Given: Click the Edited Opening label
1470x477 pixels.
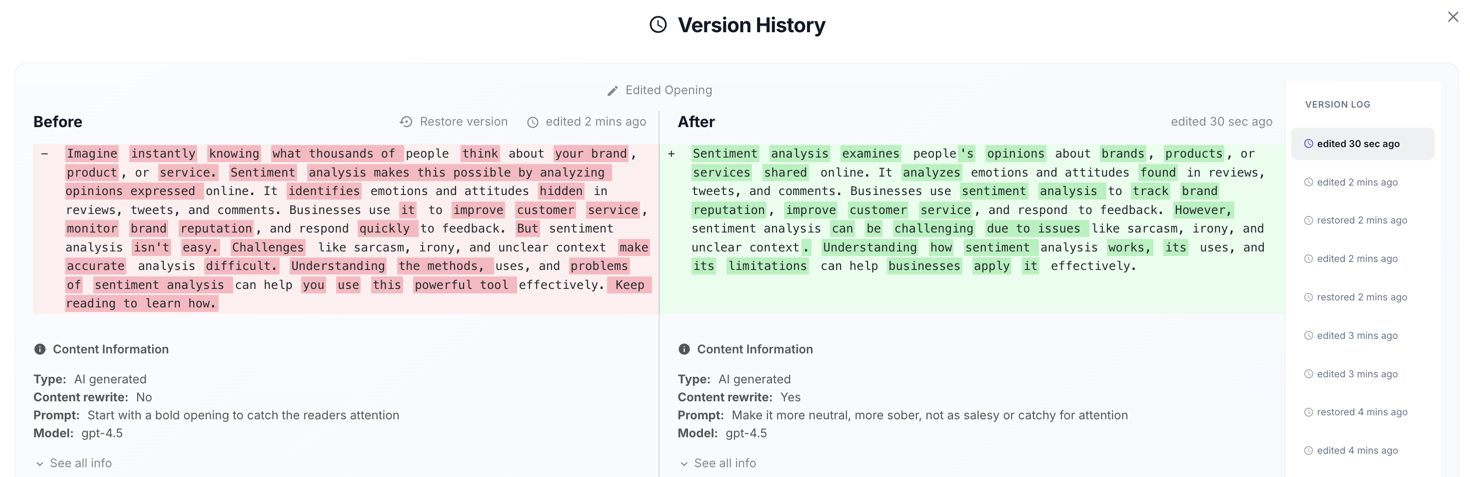Looking at the screenshot, I should [x=668, y=90].
